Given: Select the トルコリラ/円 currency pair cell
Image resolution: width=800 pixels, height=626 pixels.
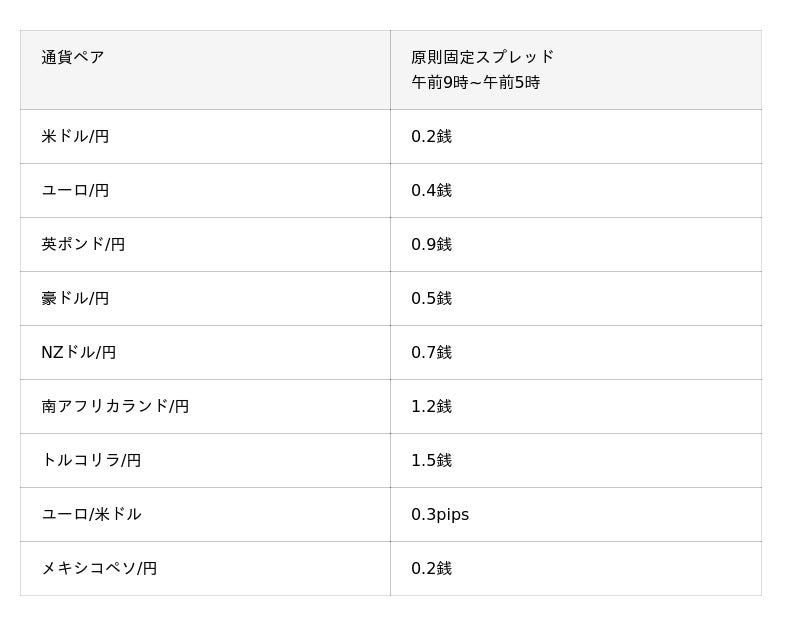Looking at the screenshot, I should tap(91, 461).
